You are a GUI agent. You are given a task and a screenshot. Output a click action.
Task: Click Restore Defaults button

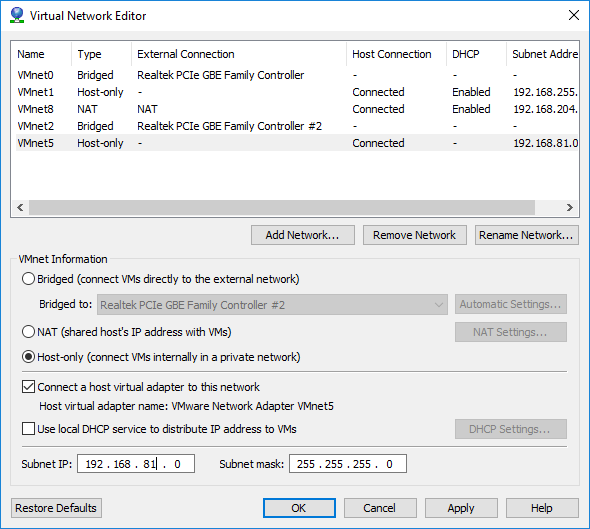click(56, 508)
